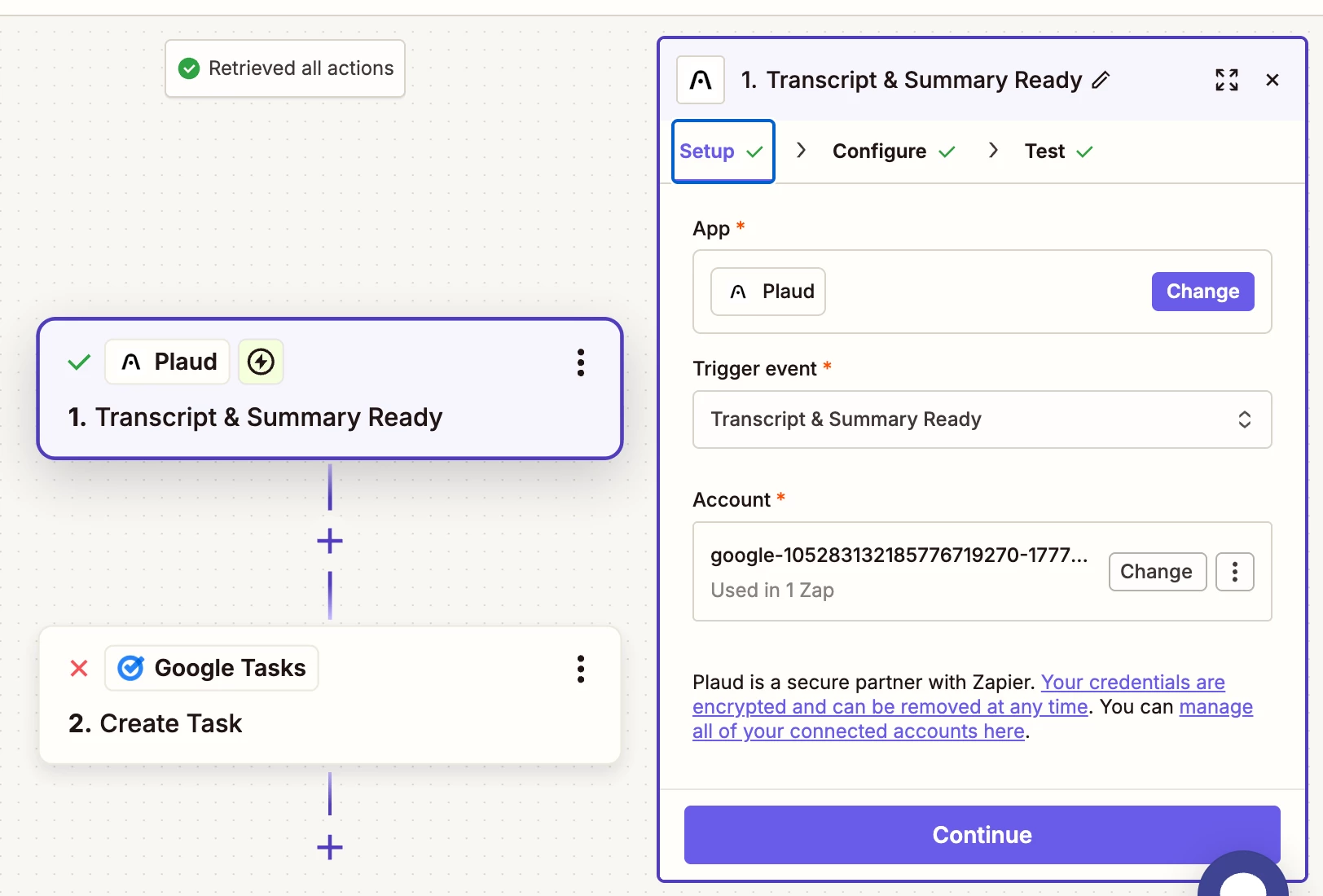Click the red X error icon on Google Tasks
This screenshot has width=1323, height=896.
[79, 669]
